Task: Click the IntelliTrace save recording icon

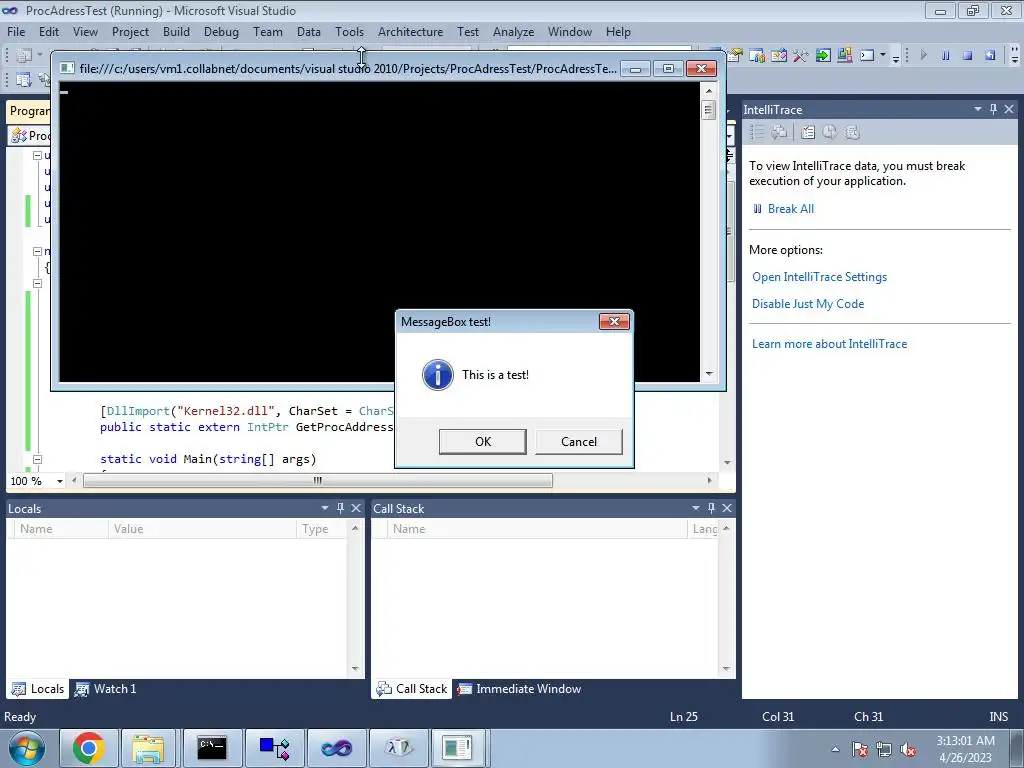Action: click(852, 133)
